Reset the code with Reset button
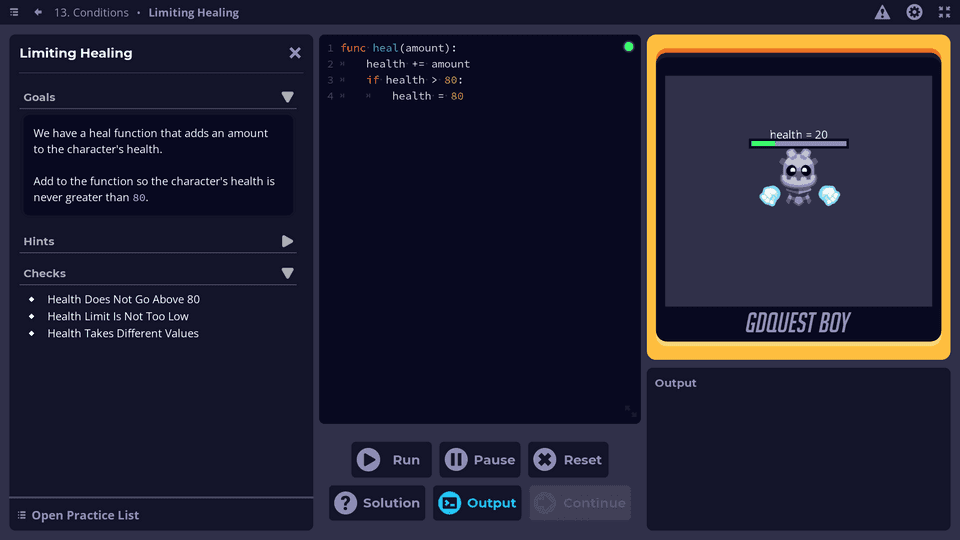This screenshot has width=960, height=540. pyautogui.click(x=568, y=460)
